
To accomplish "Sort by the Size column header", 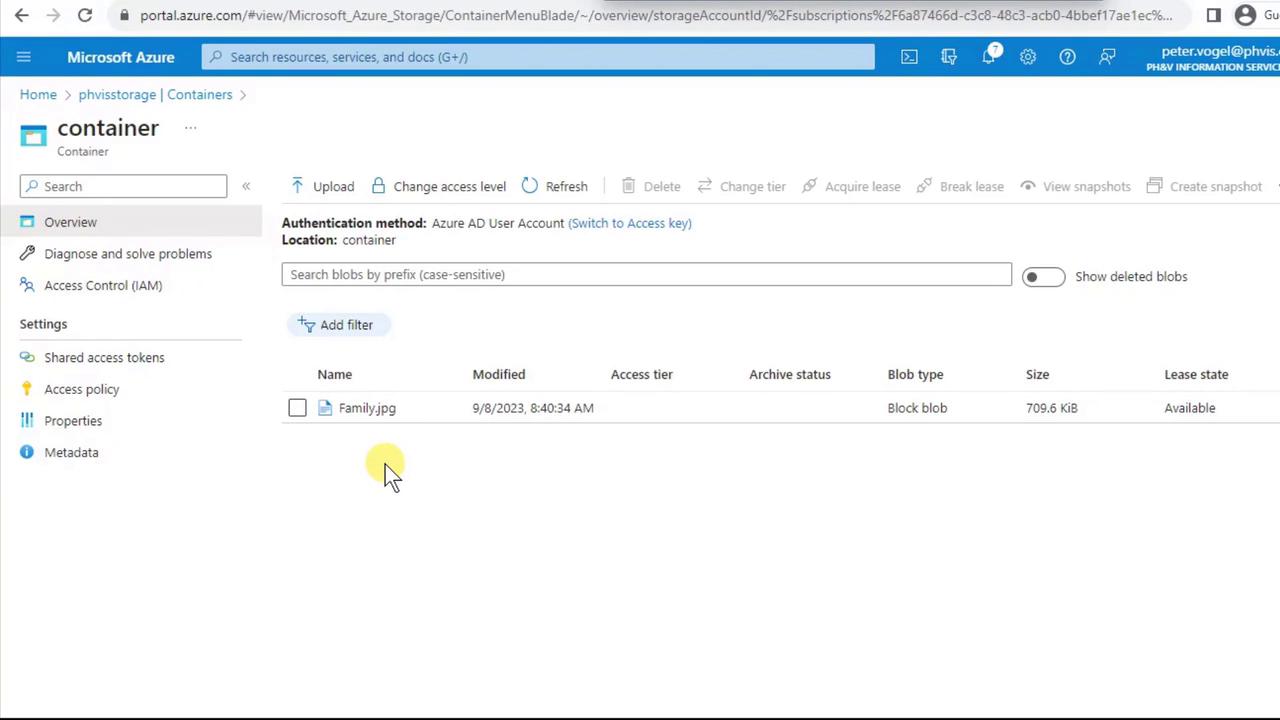I will [1038, 374].
